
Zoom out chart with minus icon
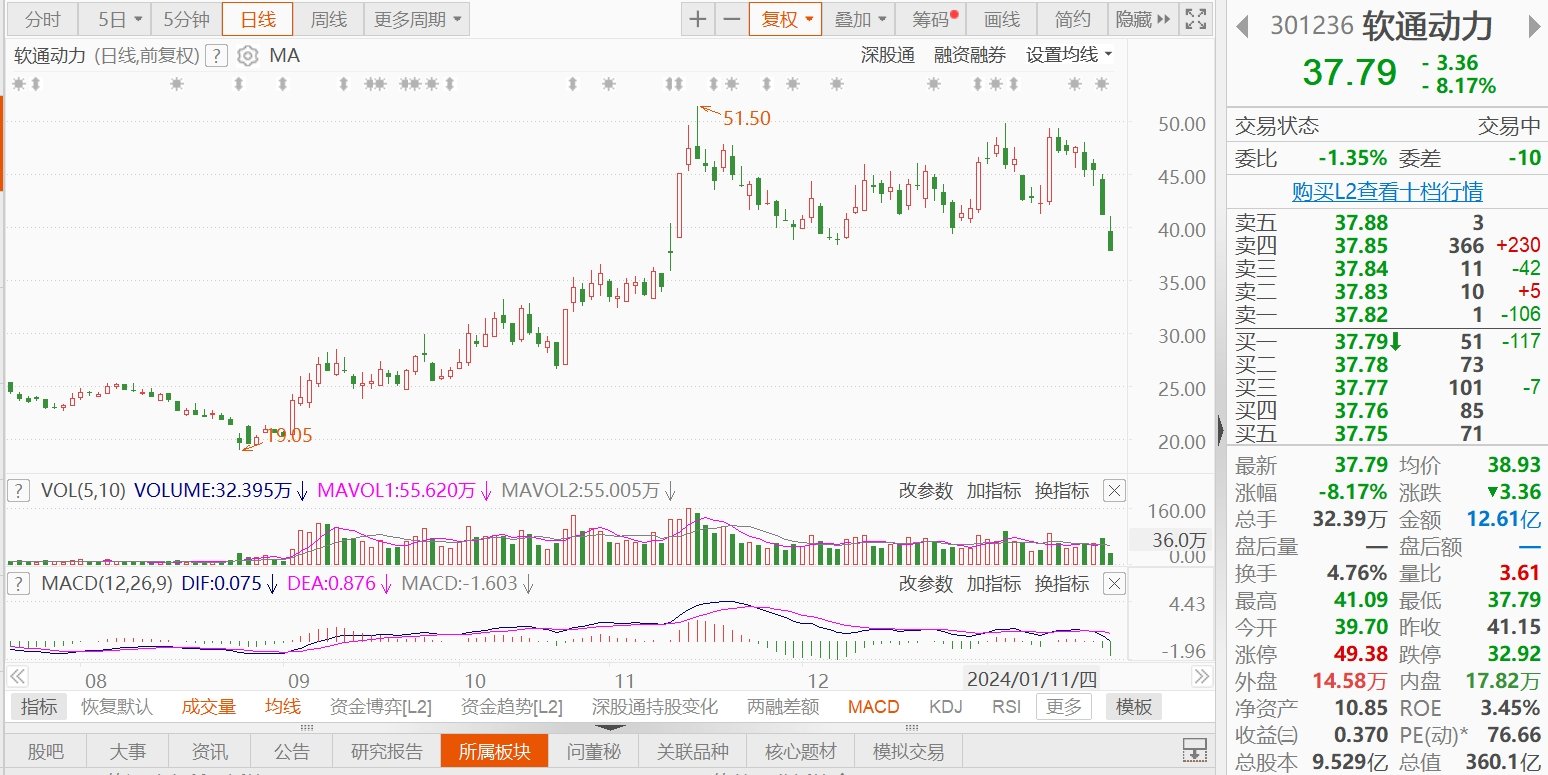(x=731, y=19)
